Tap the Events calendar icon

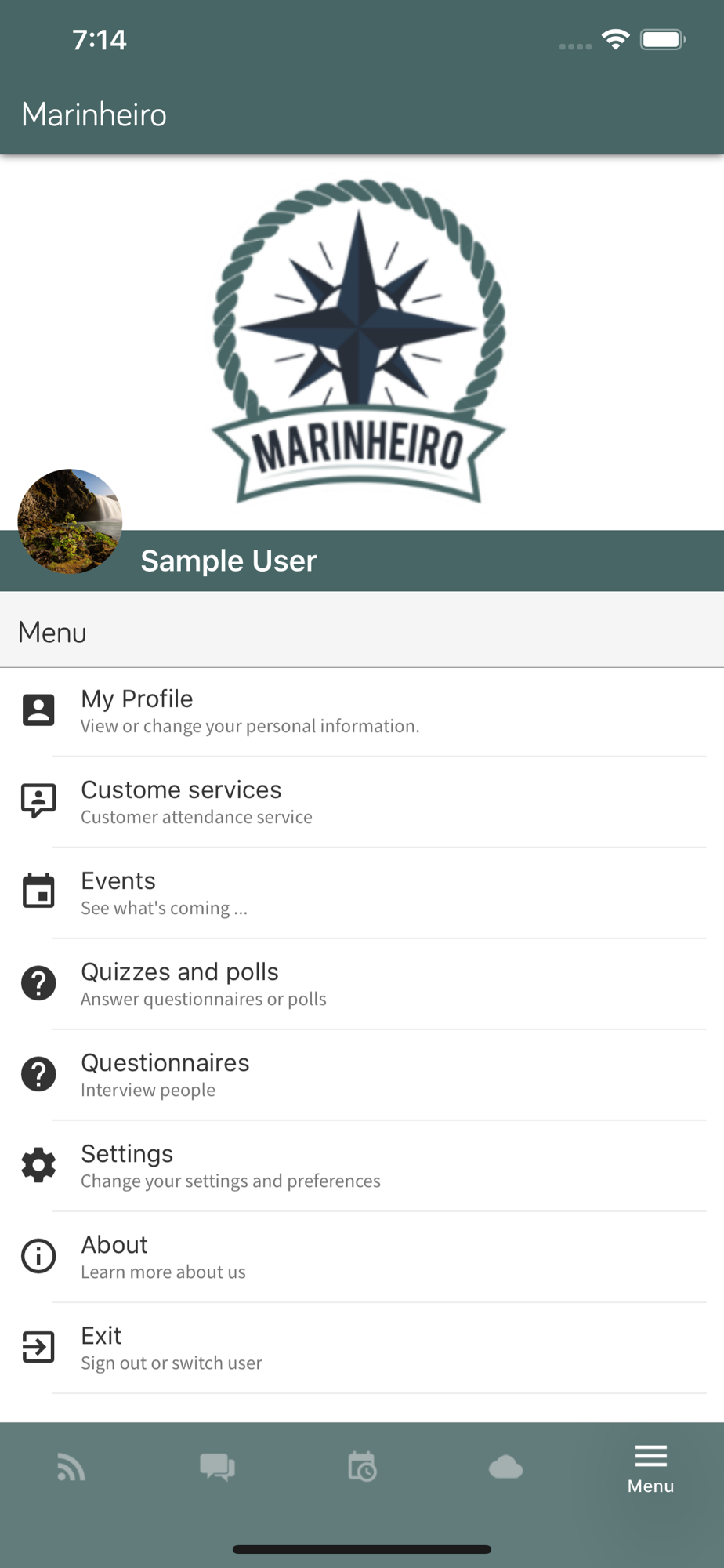coord(38,891)
